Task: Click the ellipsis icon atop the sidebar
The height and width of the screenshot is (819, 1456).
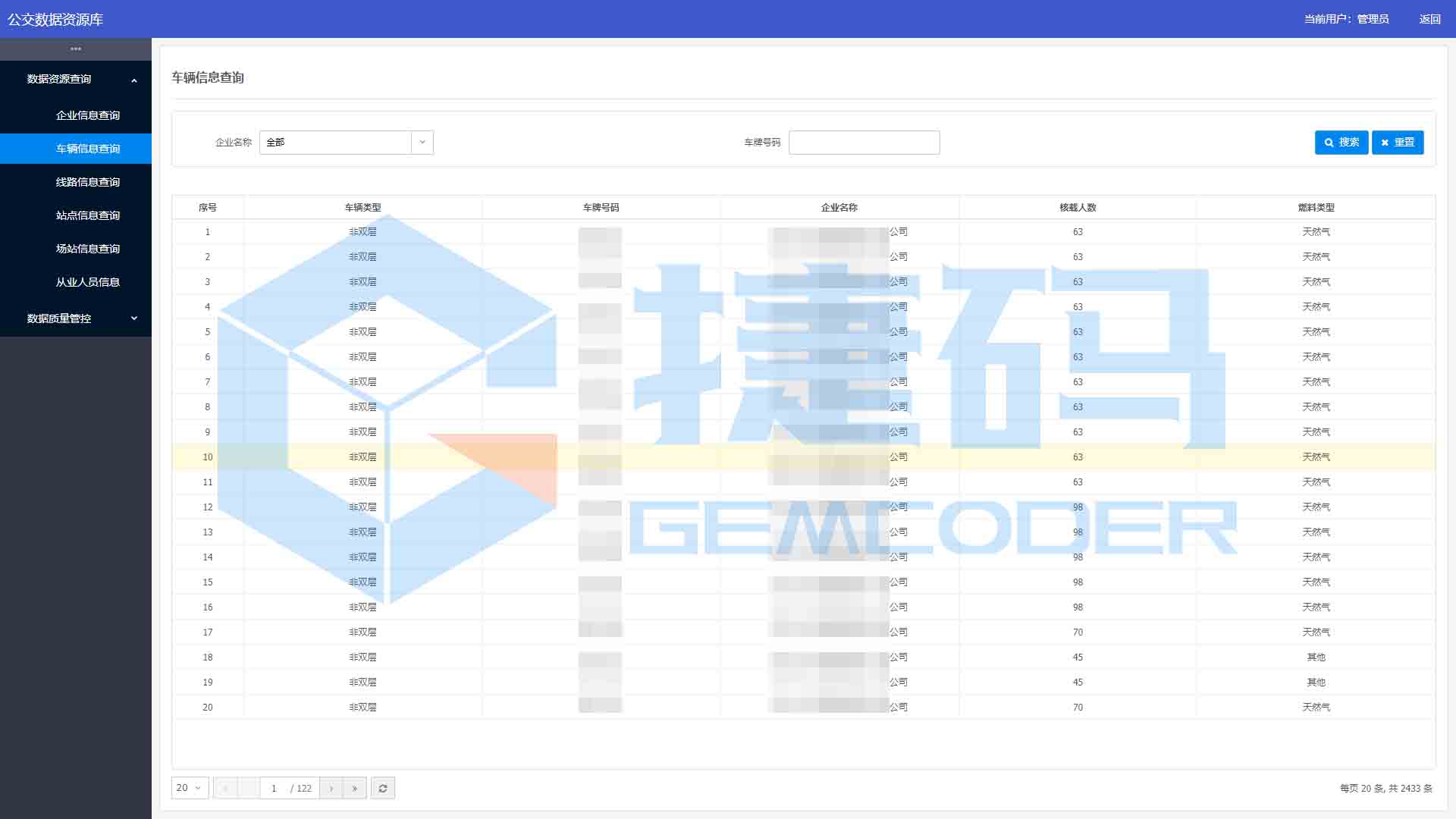Action: tap(75, 49)
